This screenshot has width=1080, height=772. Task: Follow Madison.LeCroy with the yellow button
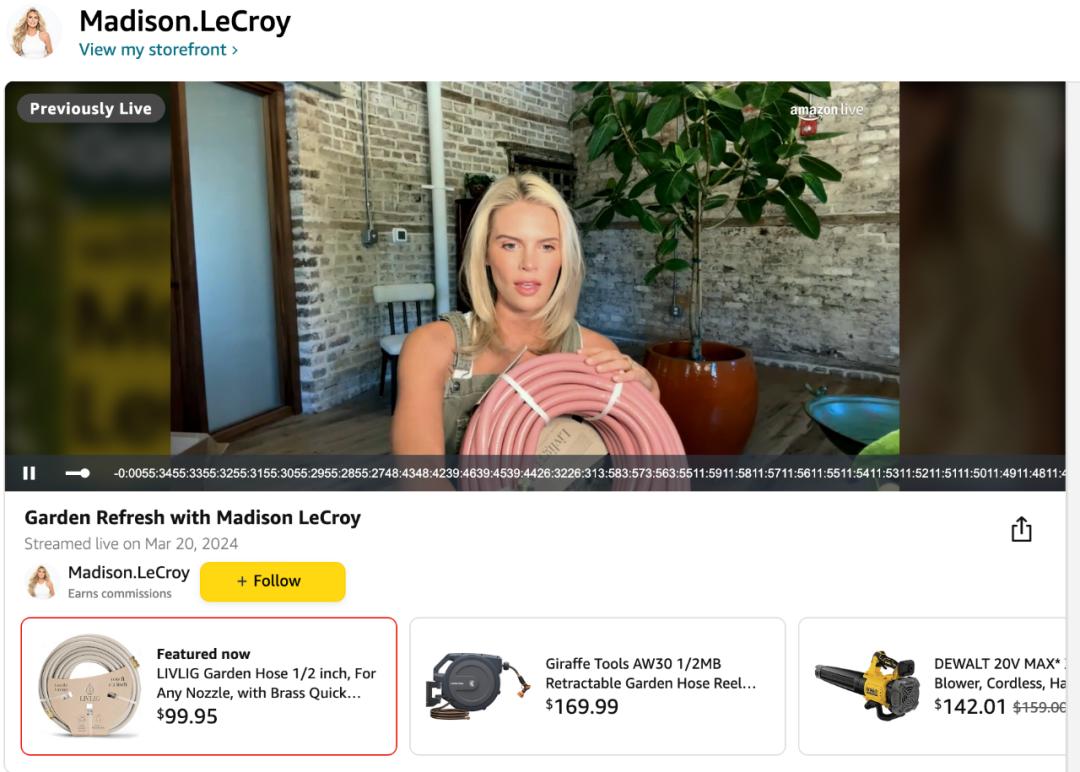tap(273, 581)
